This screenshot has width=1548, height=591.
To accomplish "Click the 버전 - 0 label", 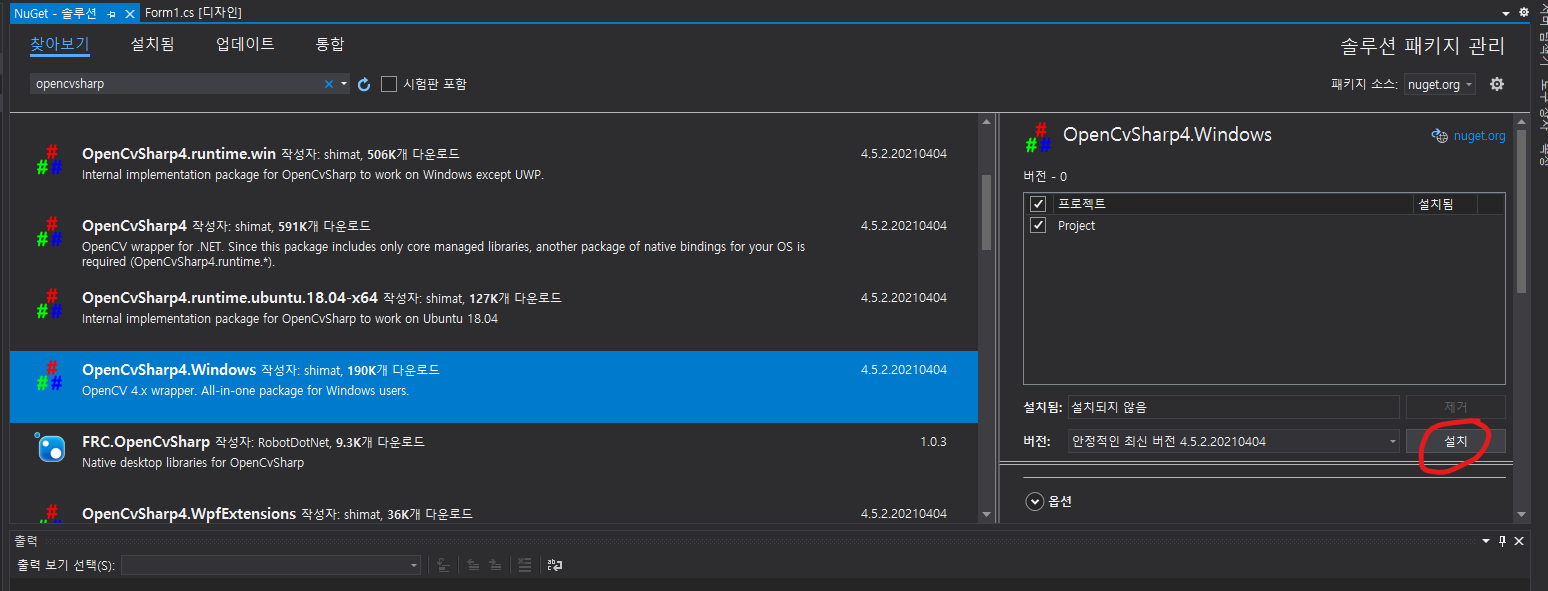I will point(1045,177).
